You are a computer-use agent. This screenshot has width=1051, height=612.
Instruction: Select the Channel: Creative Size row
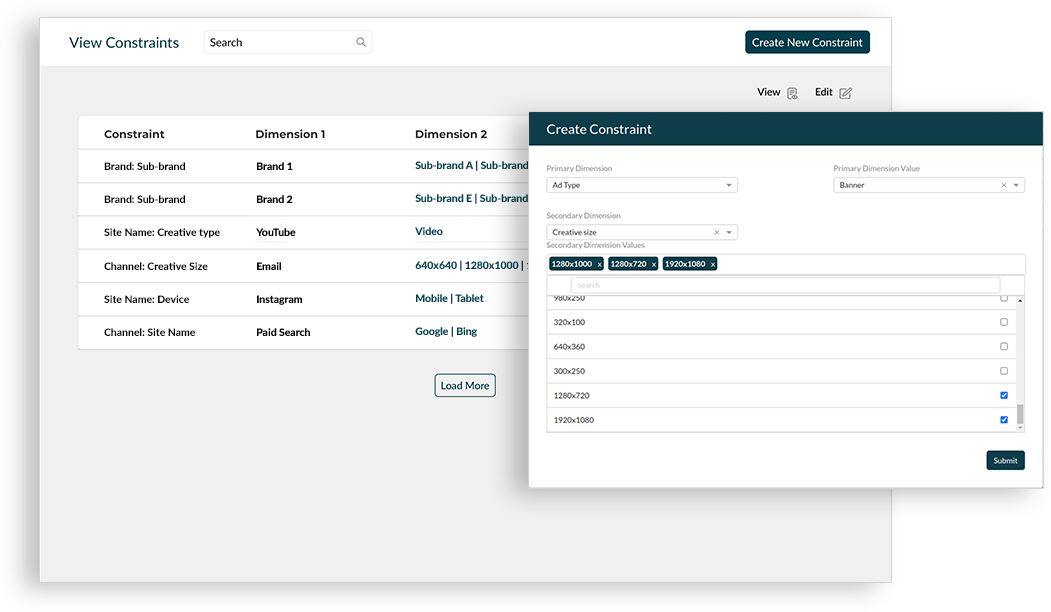303,266
